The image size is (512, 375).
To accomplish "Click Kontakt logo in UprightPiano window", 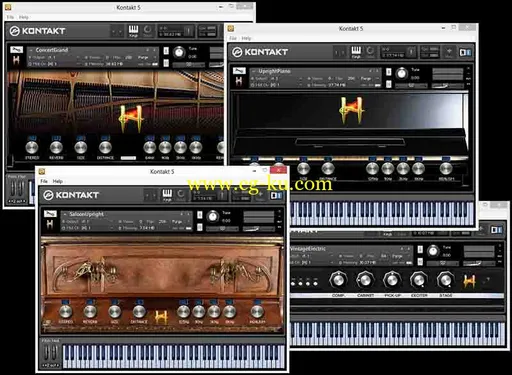I will pos(260,52).
